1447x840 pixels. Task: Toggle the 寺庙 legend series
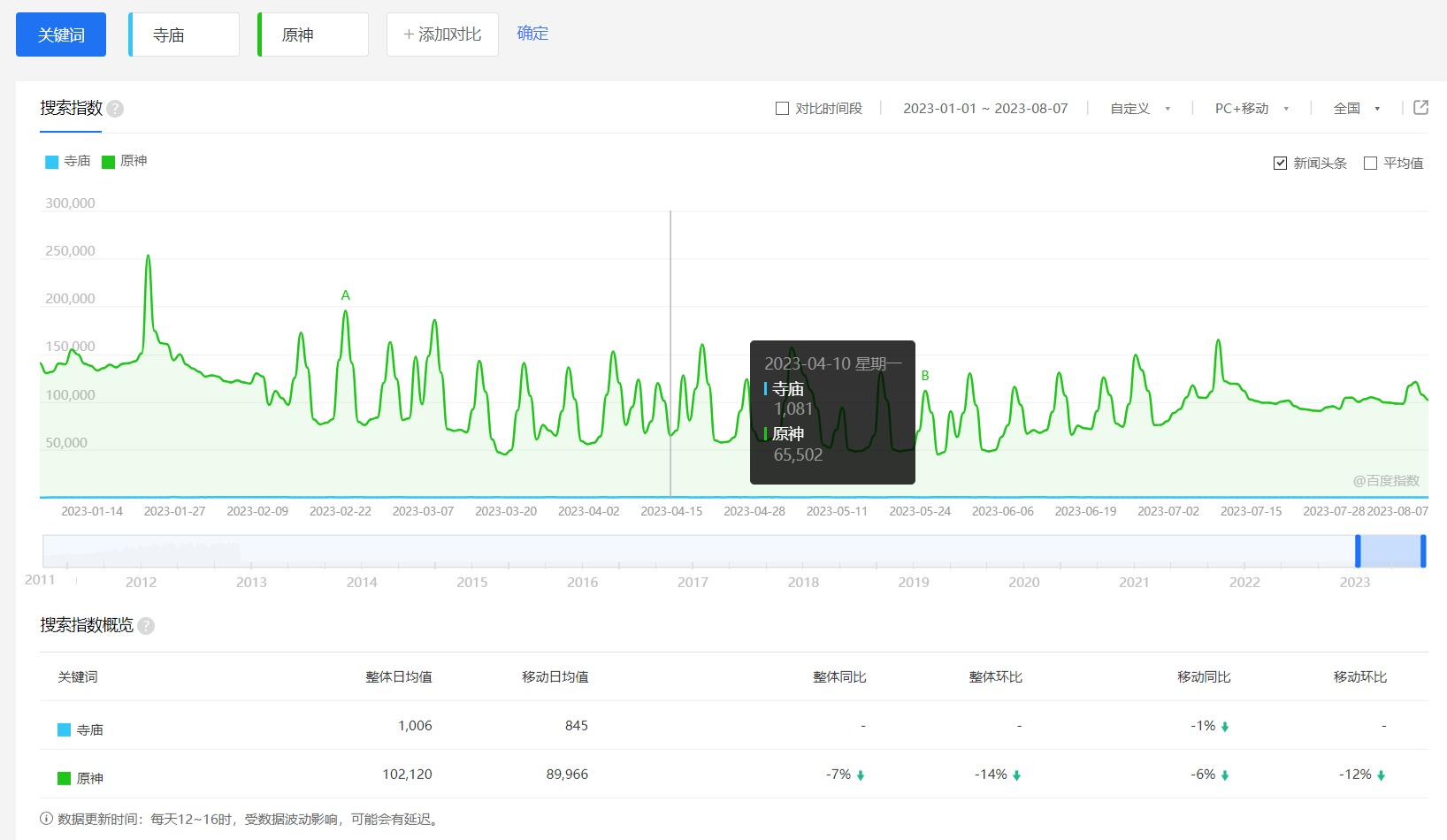click(x=68, y=161)
